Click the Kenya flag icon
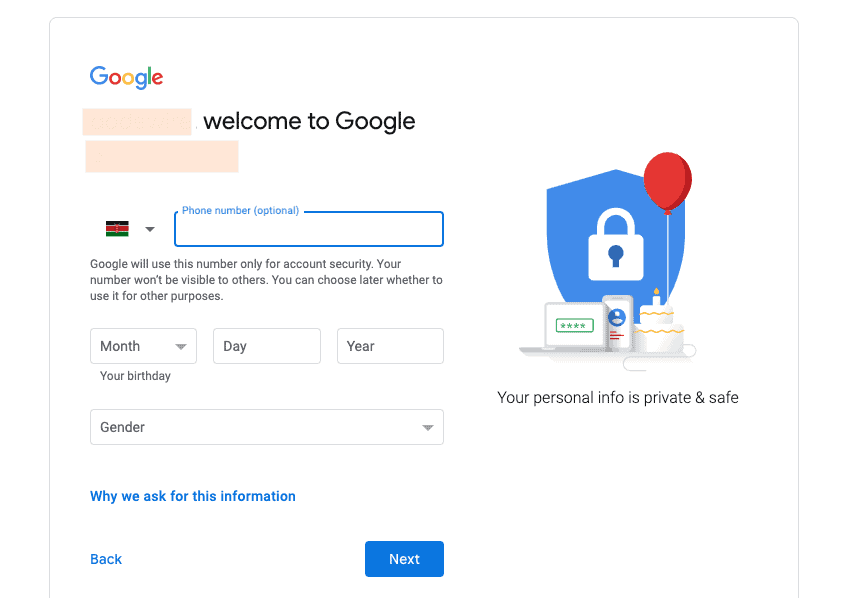Screen dimensions: 851x598 click(117, 229)
